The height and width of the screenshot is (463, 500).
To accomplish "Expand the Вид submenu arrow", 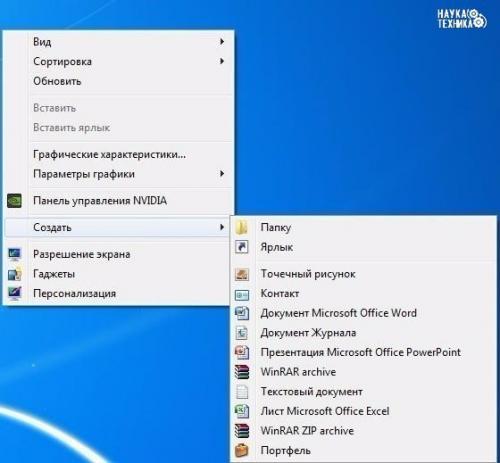I will click(222, 42).
